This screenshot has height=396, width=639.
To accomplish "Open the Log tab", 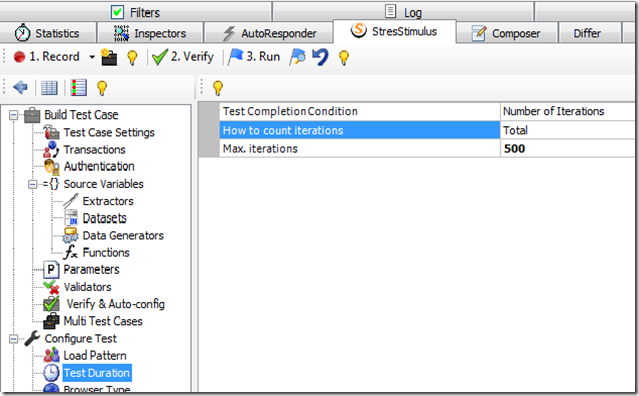I will tap(403, 12).
